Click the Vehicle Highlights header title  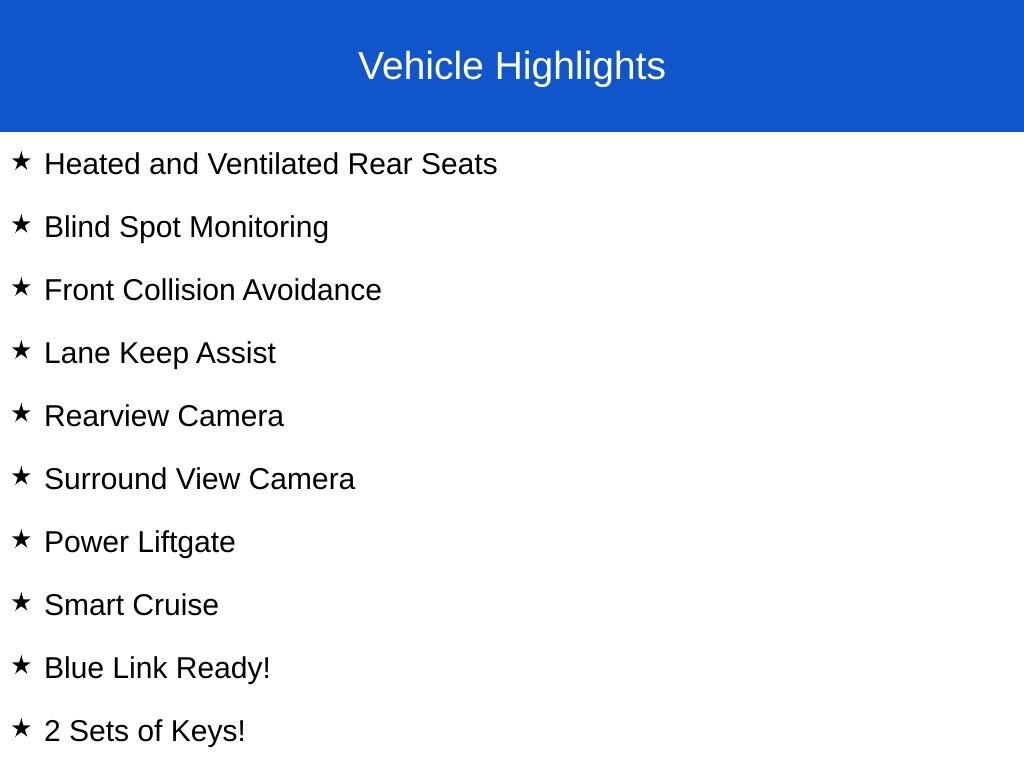click(511, 66)
